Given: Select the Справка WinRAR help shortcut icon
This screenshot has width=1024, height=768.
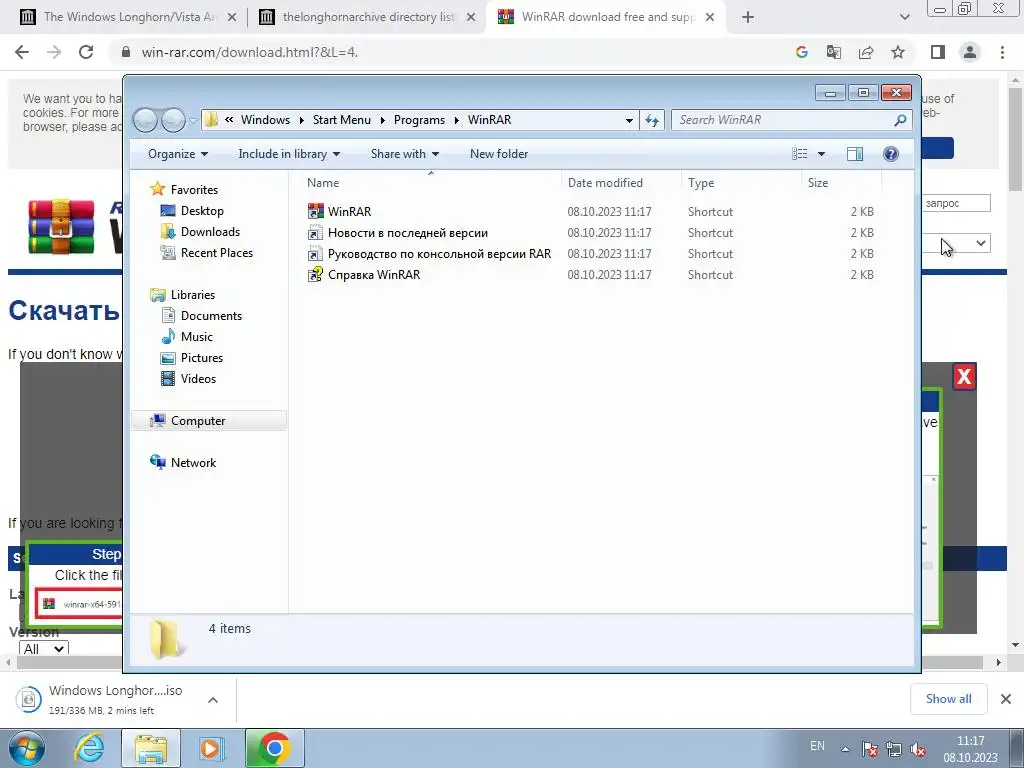Looking at the screenshot, I should (315, 274).
